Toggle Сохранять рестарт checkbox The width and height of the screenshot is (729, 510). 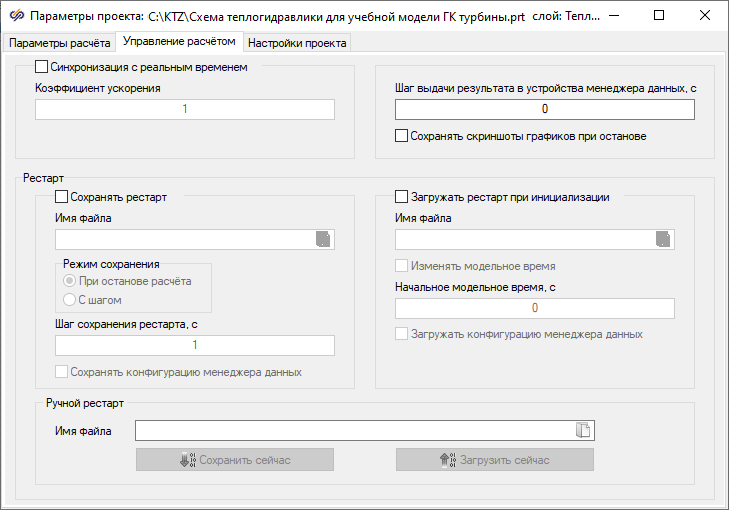62,197
